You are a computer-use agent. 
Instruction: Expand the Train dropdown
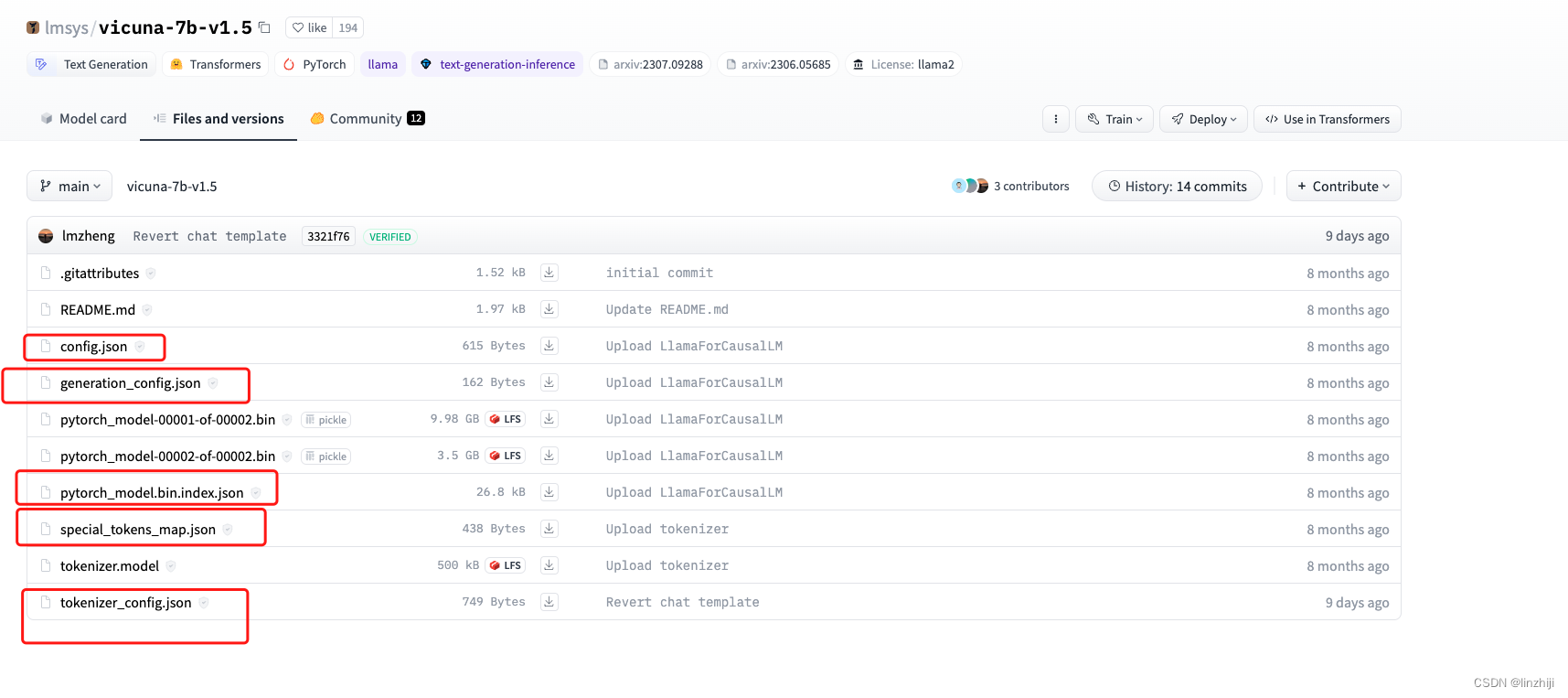click(1115, 119)
